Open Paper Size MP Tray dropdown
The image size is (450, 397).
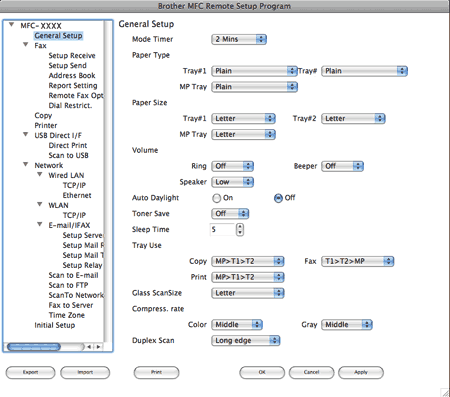[243, 135]
